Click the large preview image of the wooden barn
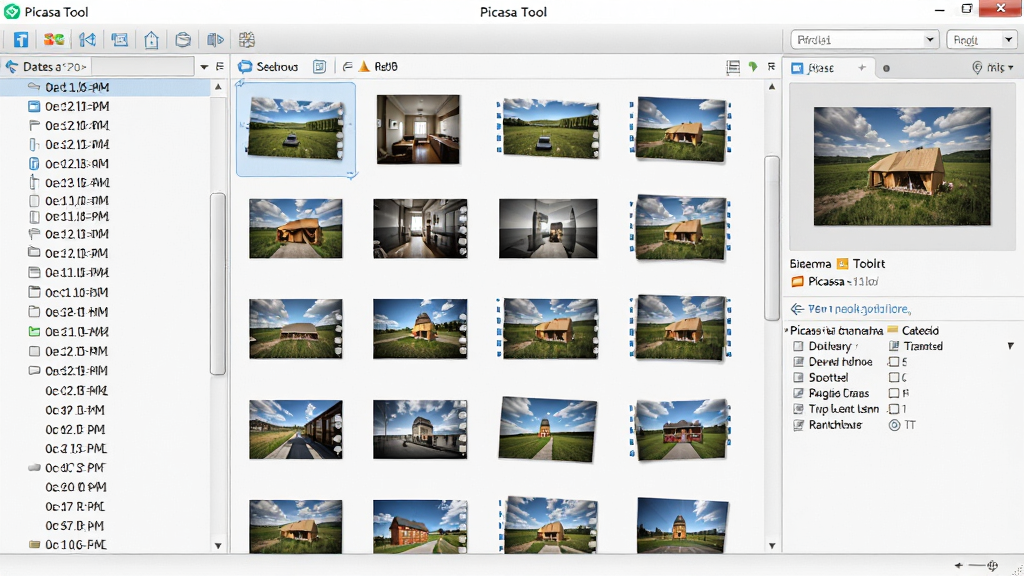 [902, 167]
